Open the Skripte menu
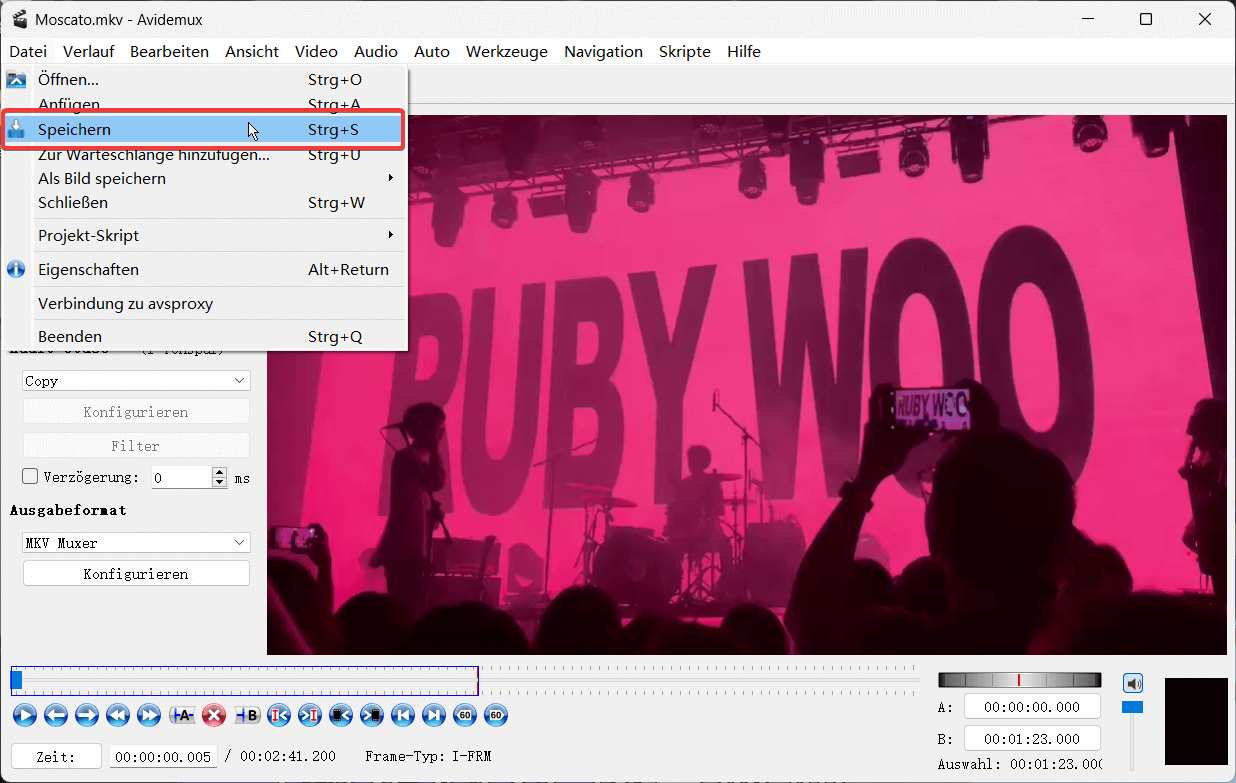 click(685, 51)
